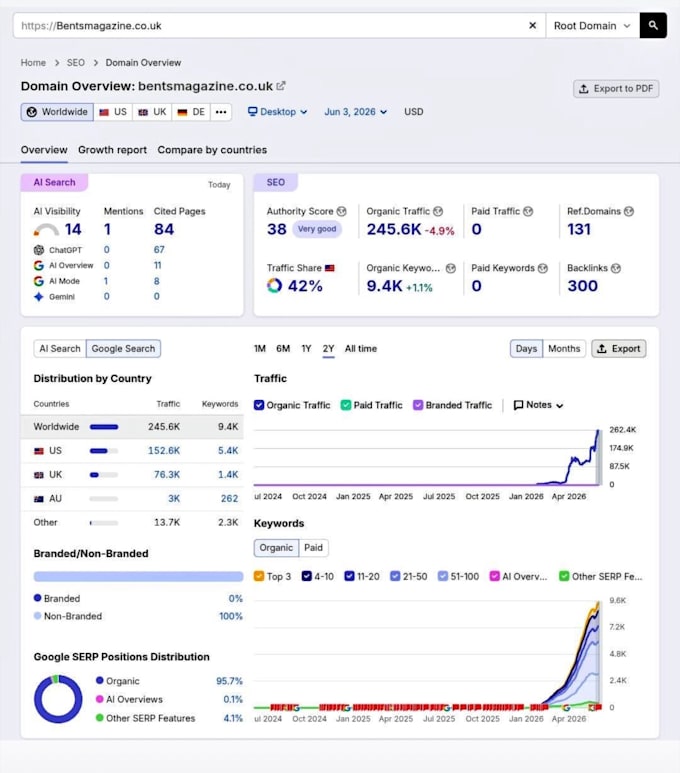The width and height of the screenshot is (680, 773).
Task: Click the US flag next to Traffic Share
Action: click(x=330, y=268)
